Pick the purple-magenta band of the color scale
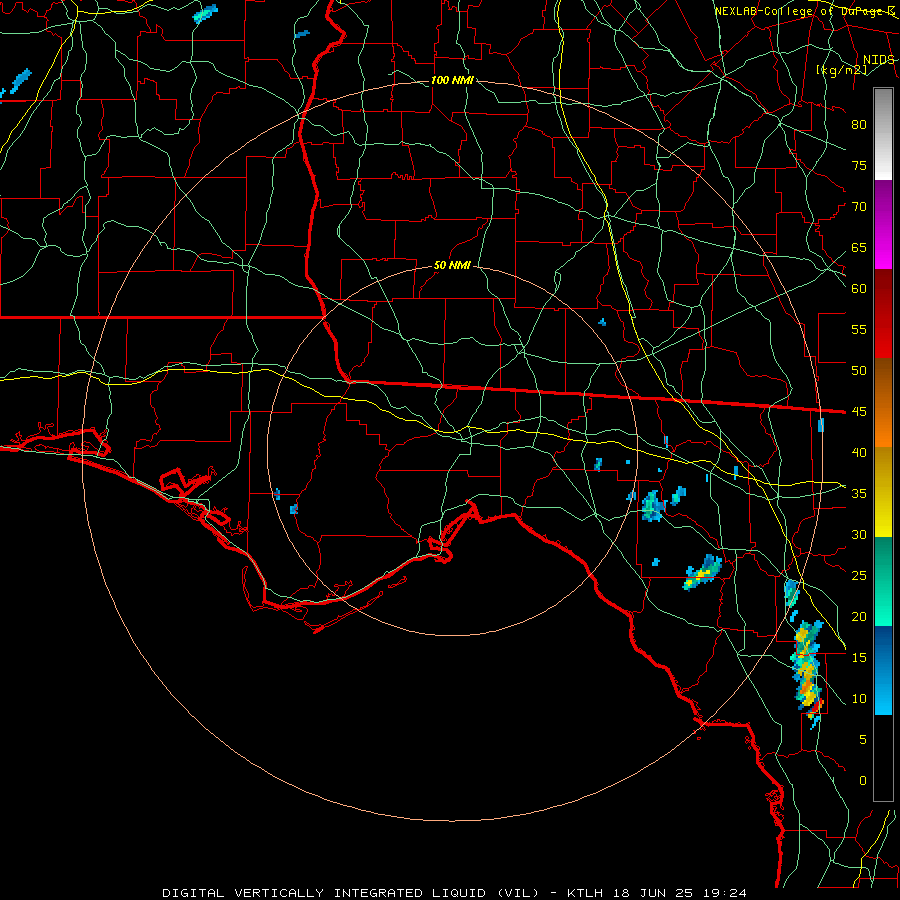Viewport: 900px width, 900px height. [883, 224]
